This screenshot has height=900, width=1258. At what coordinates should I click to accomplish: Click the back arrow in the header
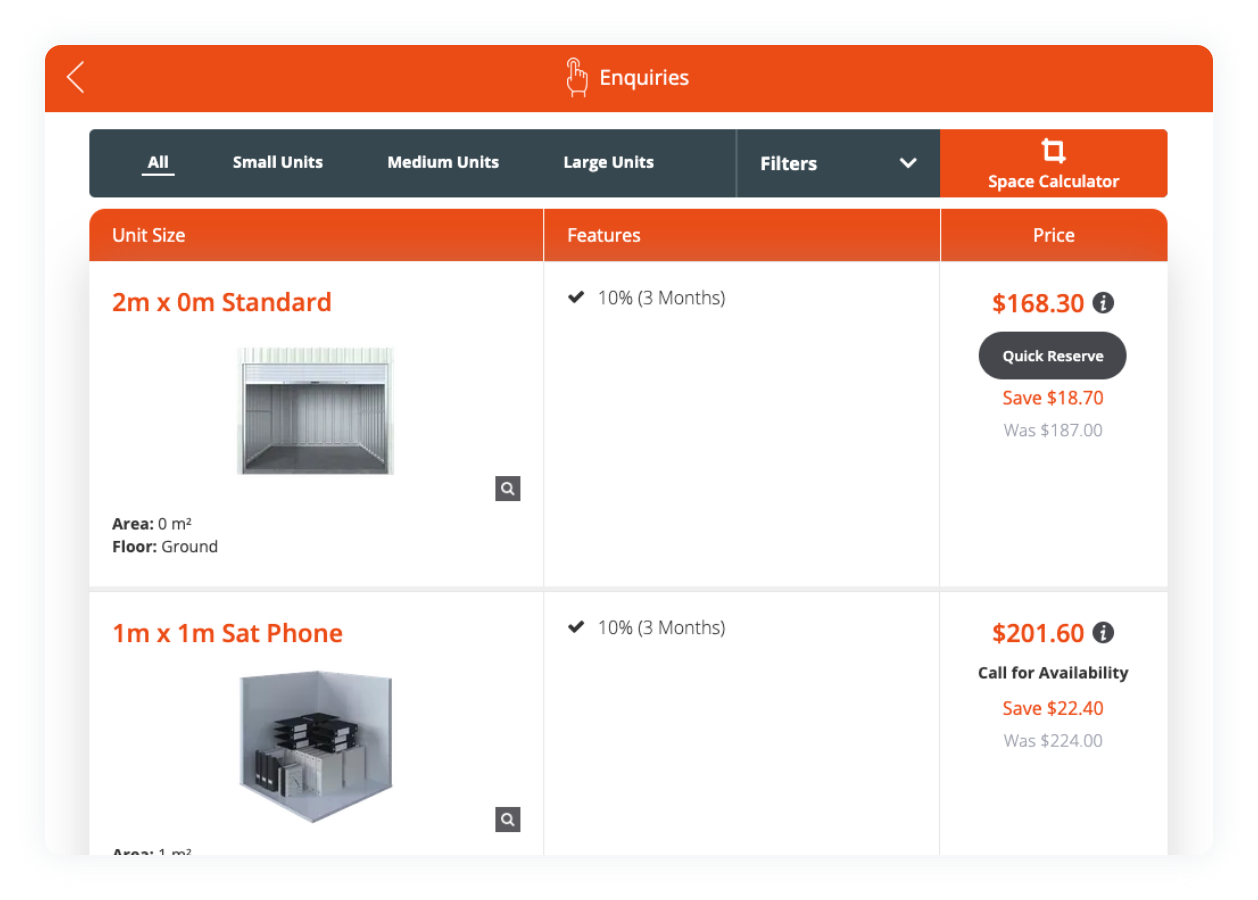[x=76, y=77]
